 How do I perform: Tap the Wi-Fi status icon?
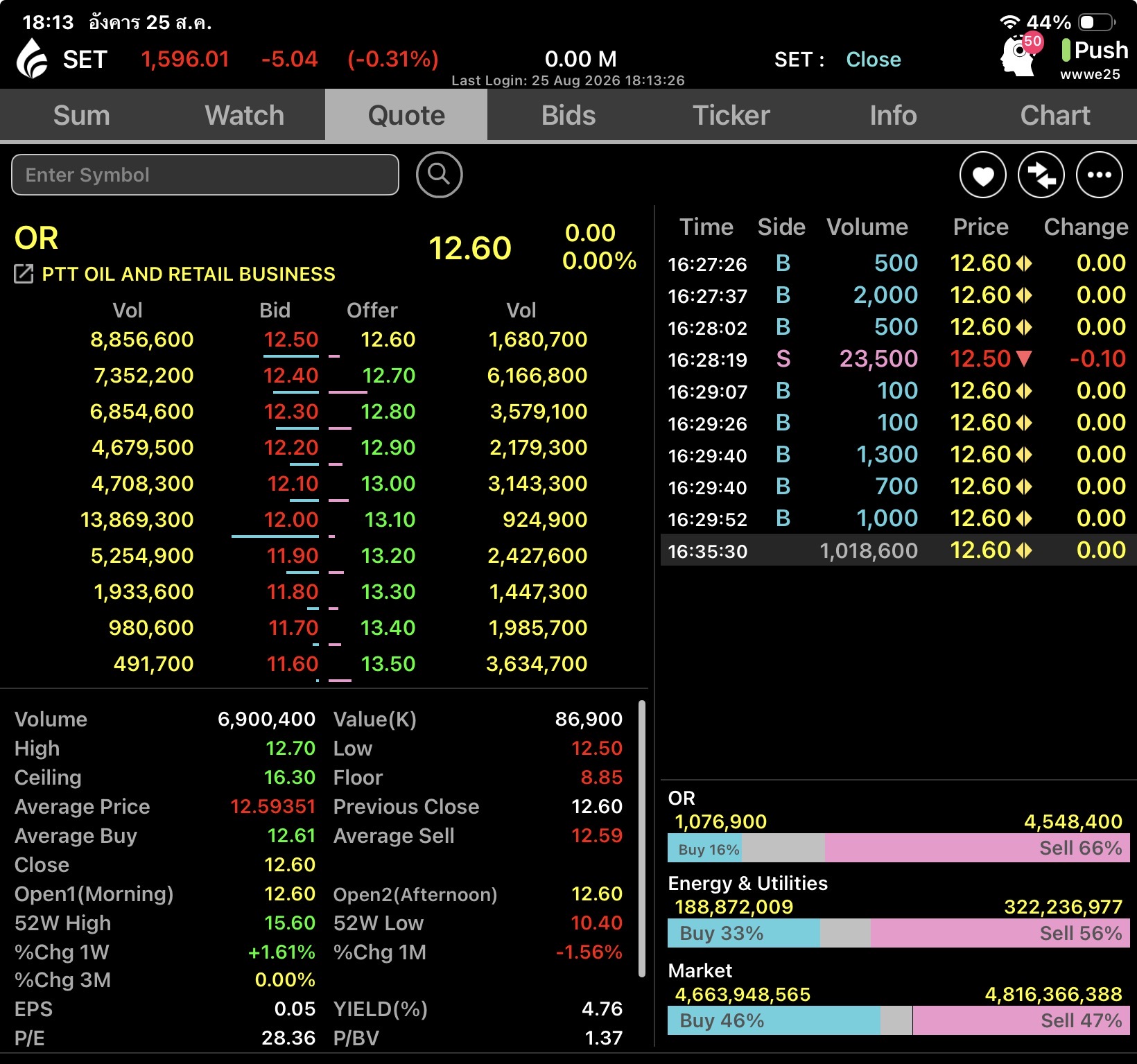point(1009,22)
